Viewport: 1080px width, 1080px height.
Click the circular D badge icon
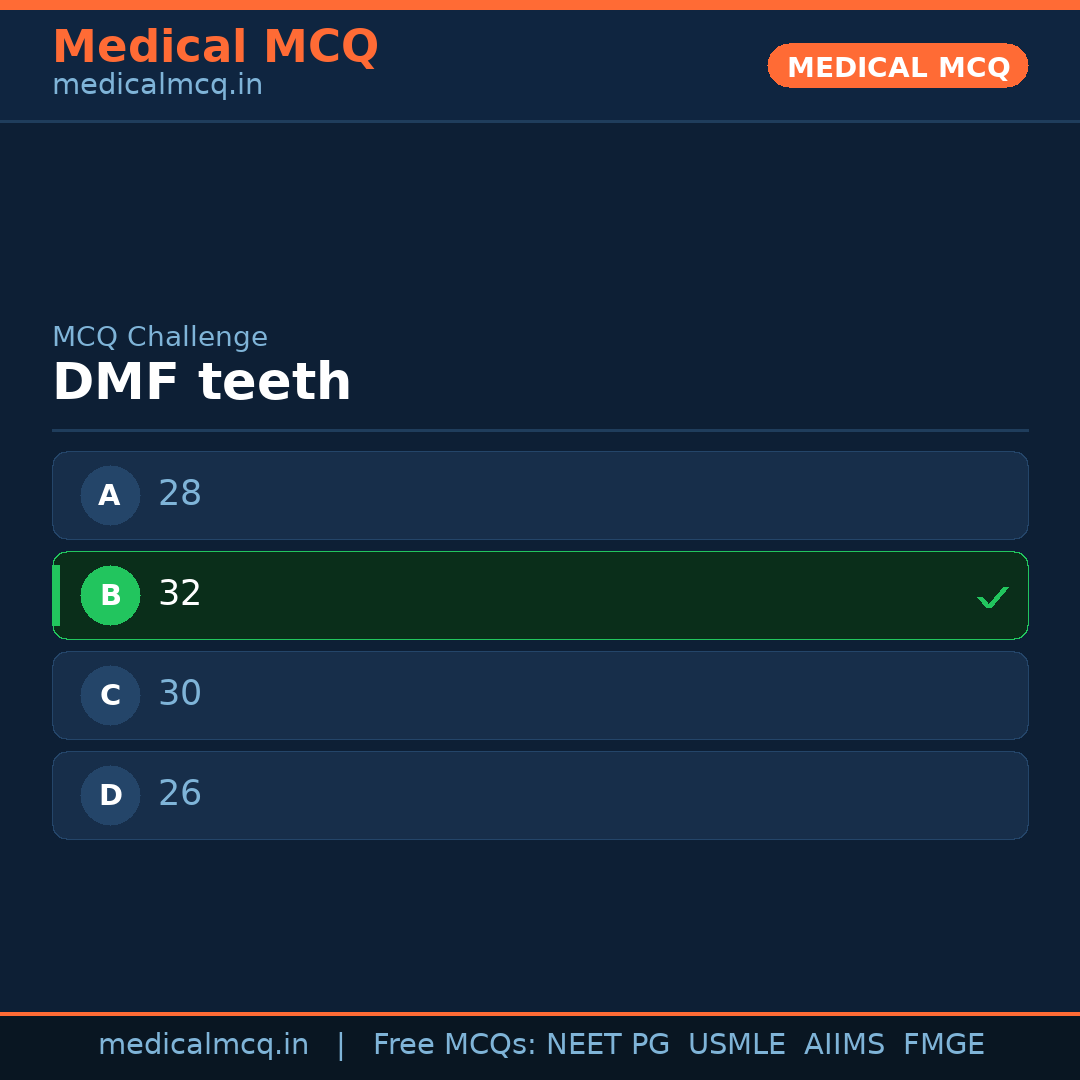click(110, 795)
